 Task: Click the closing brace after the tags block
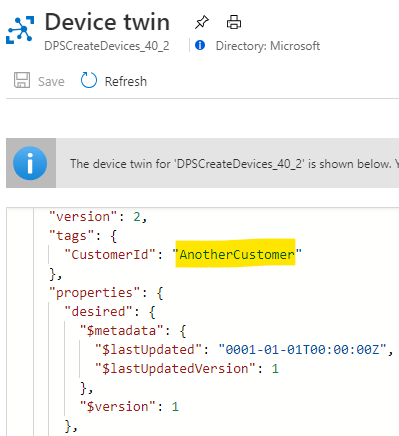(x=55, y=274)
